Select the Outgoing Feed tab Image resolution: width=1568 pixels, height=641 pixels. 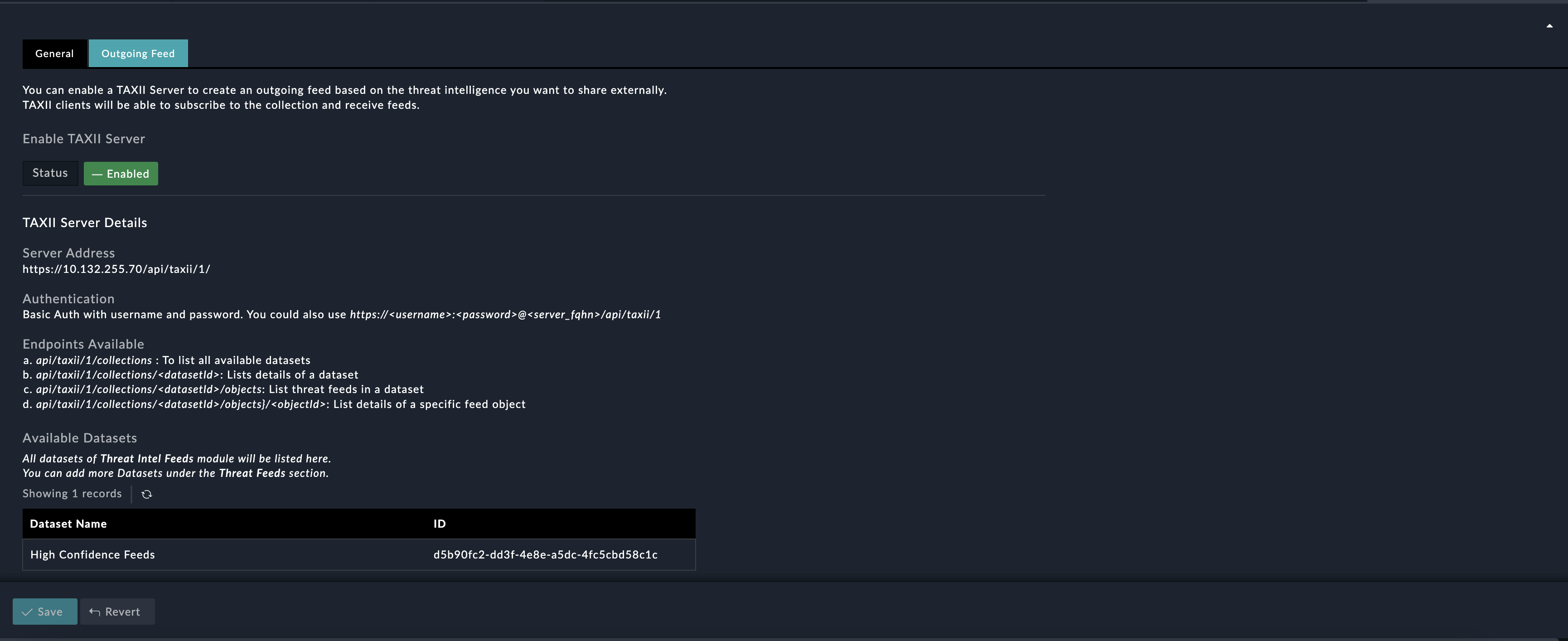138,53
